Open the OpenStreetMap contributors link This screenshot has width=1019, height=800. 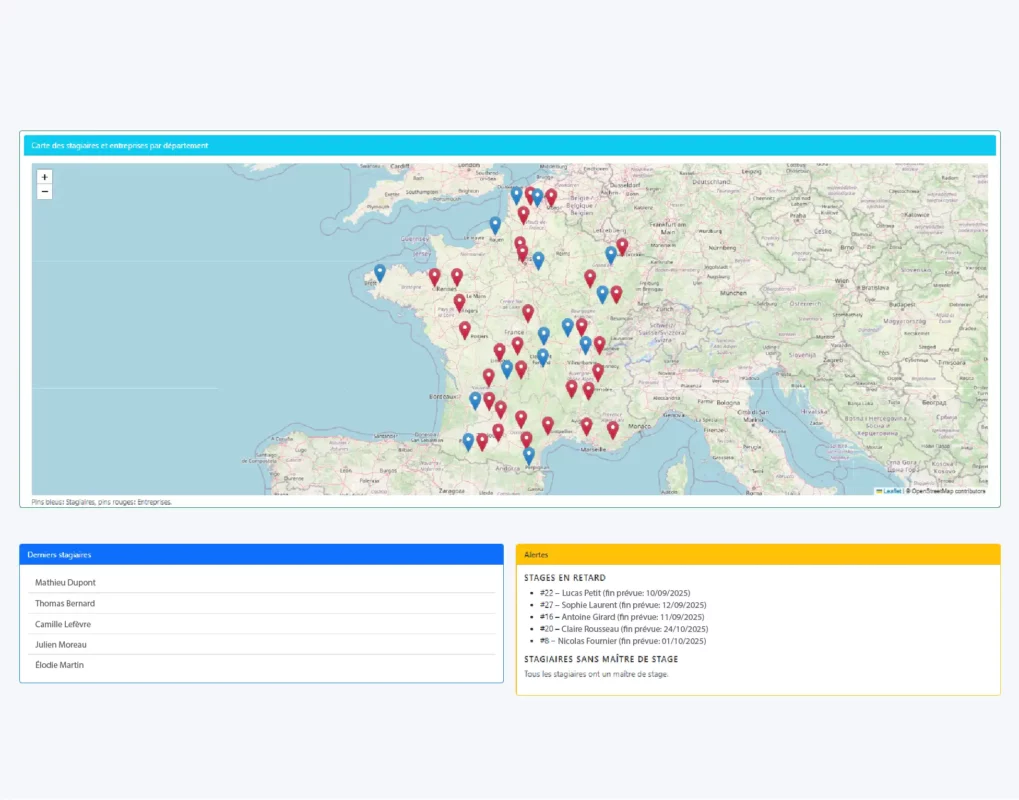click(x=948, y=491)
